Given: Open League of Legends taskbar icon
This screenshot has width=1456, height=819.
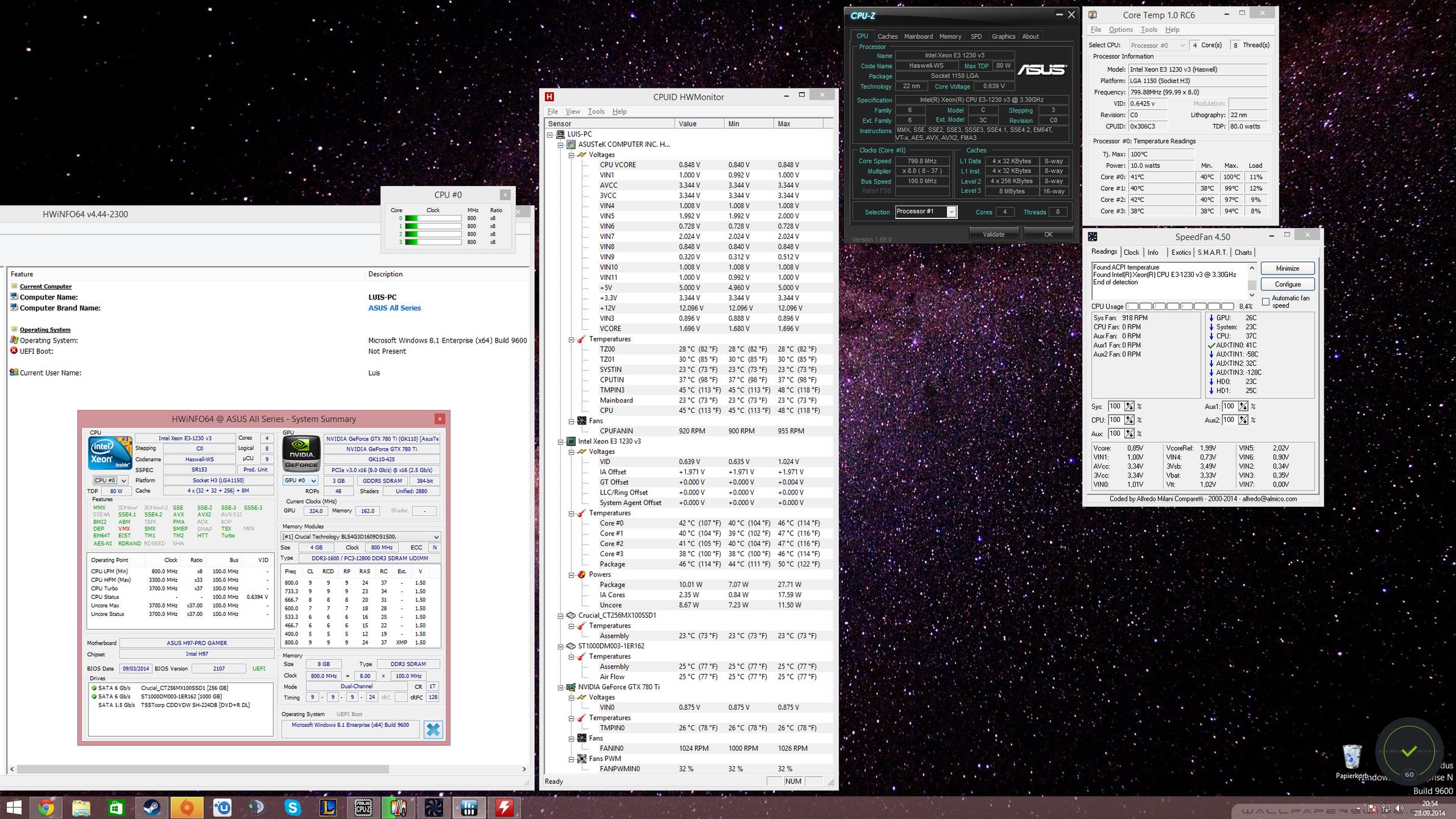Looking at the screenshot, I should 328,808.
